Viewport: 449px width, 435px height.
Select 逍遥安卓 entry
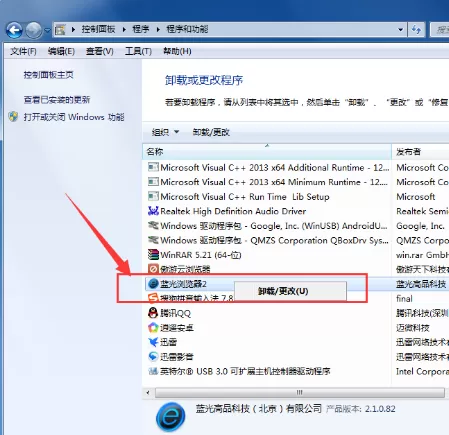pyautogui.click(x=177, y=328)
